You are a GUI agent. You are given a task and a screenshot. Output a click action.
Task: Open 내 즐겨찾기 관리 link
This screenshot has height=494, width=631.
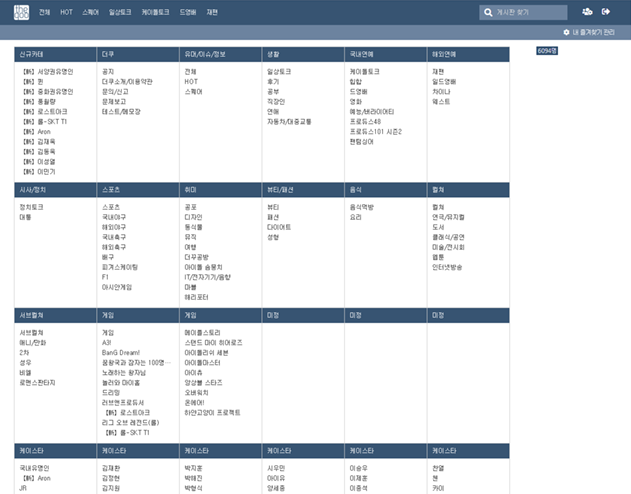(598, 33)
